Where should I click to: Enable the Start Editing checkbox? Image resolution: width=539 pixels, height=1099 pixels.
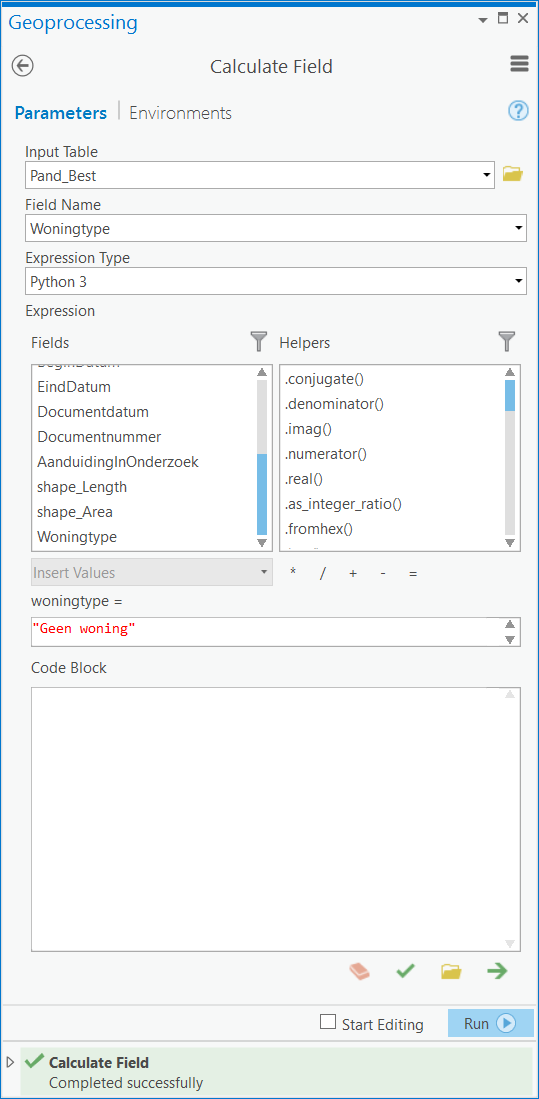[x=327, y=1022]
